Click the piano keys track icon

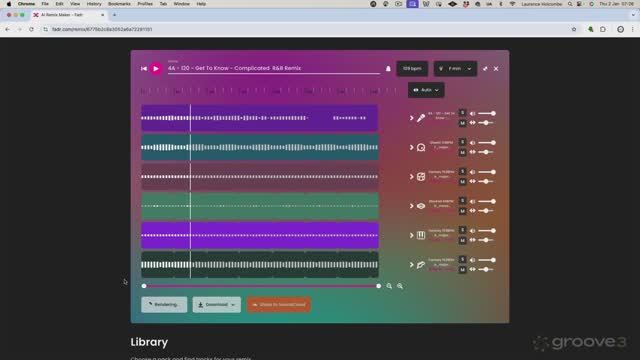coord(421,236)
